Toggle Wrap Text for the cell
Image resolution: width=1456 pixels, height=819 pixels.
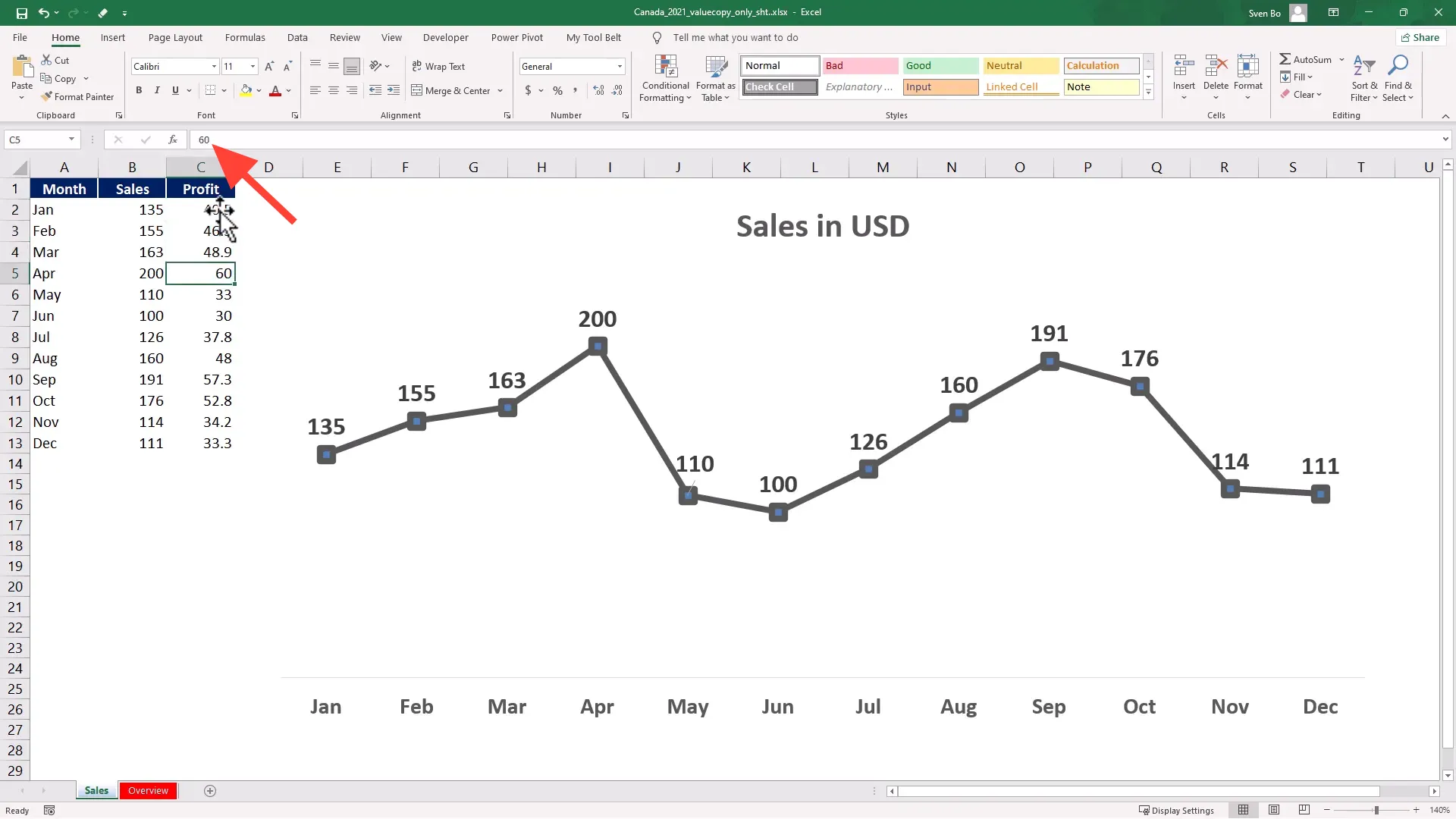coord(438,67)
